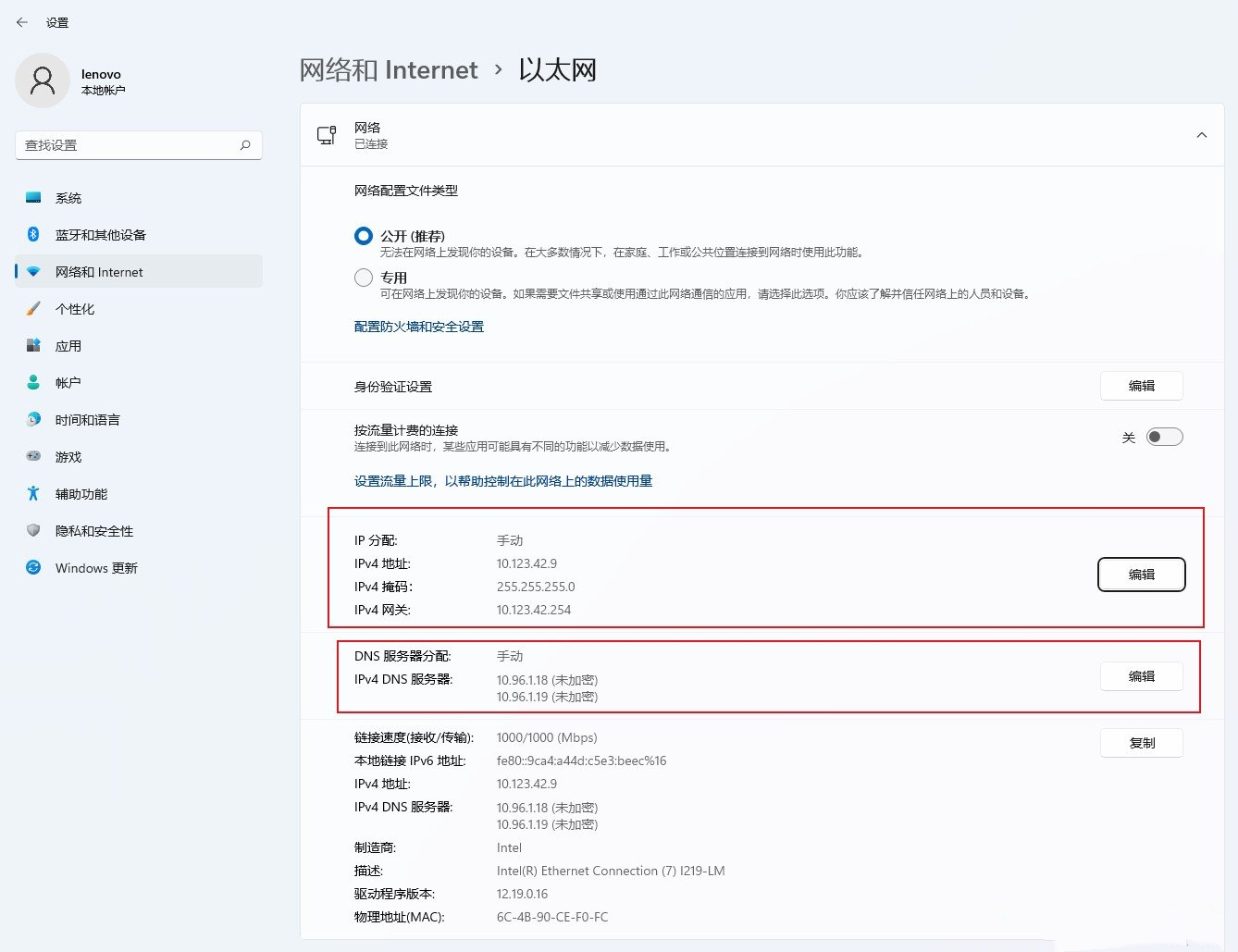Open the 应用 settings category
This screenshot has height=952, width=1238.
68,346
